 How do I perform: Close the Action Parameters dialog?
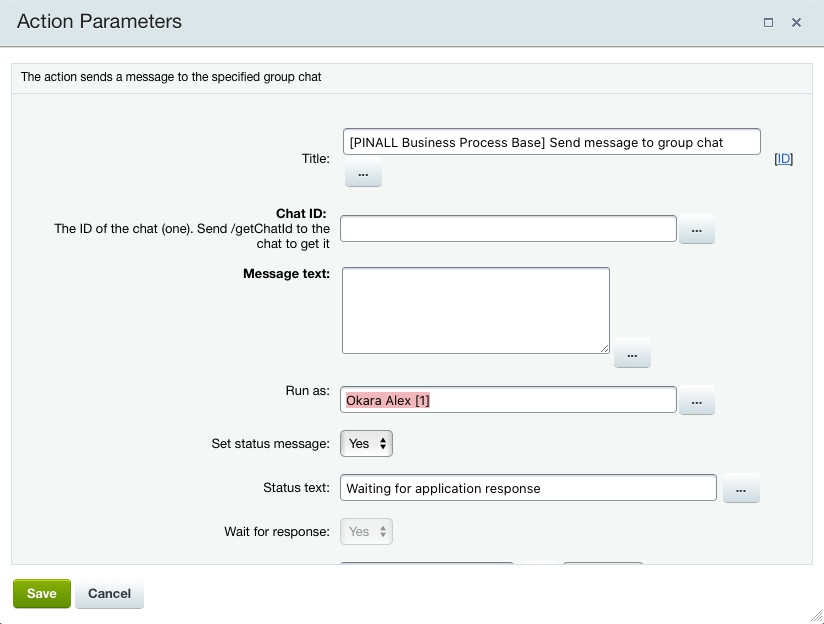pyautogui.click(x=797, y=22)
